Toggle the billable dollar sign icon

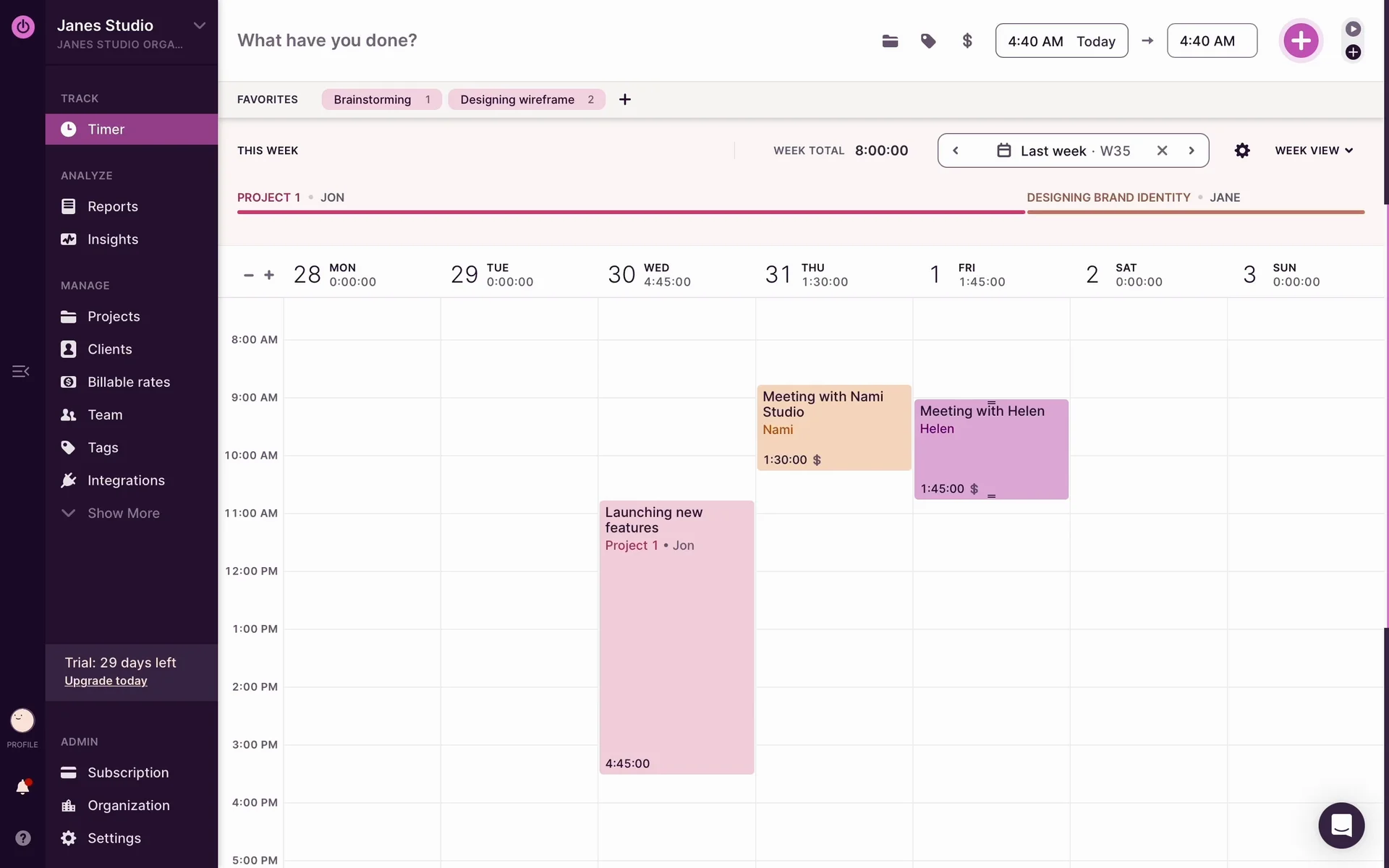(x=967, y=41)
